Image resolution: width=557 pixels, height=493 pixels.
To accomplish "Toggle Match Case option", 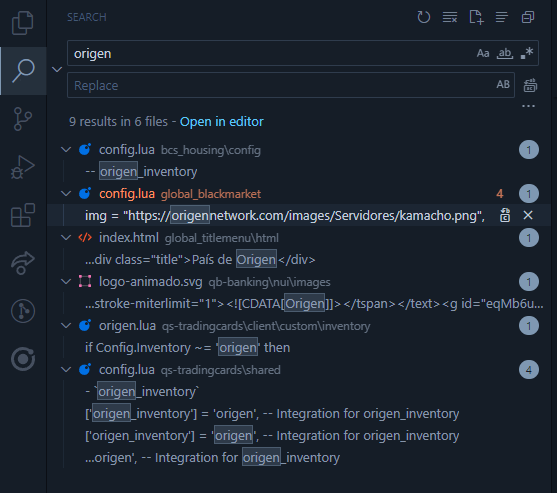I will [x=483, y=53].
